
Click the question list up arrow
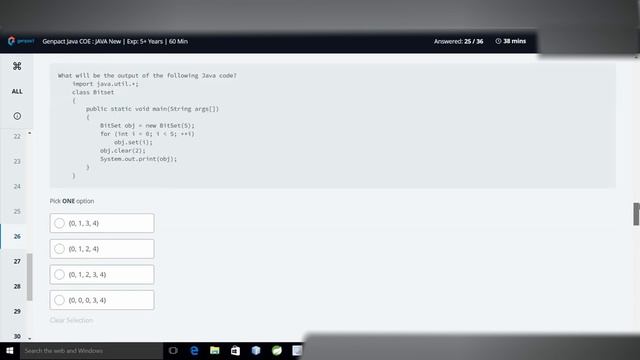point(29,133)
